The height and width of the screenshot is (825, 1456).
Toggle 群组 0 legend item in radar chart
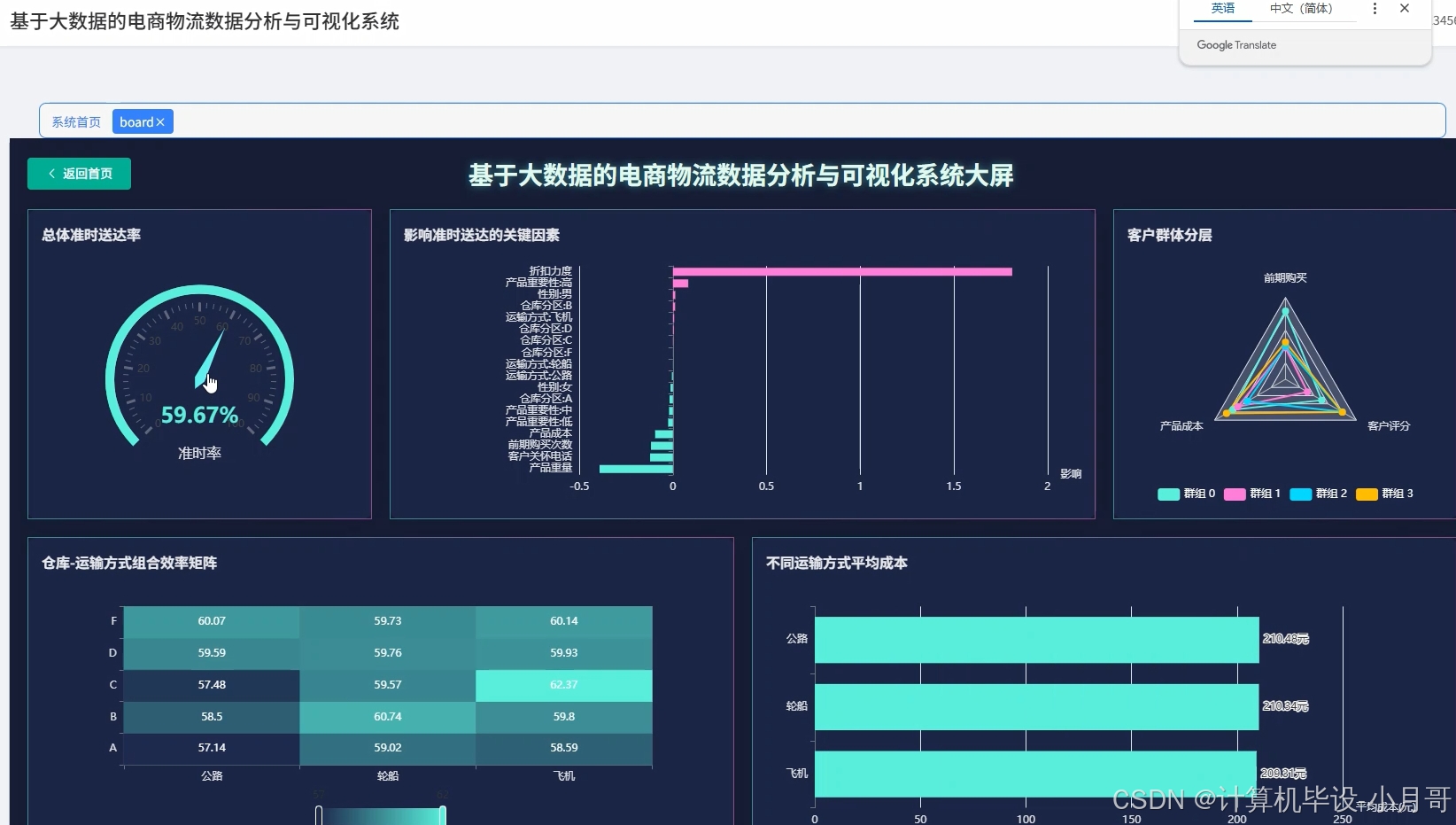(x=1187, y=494)
